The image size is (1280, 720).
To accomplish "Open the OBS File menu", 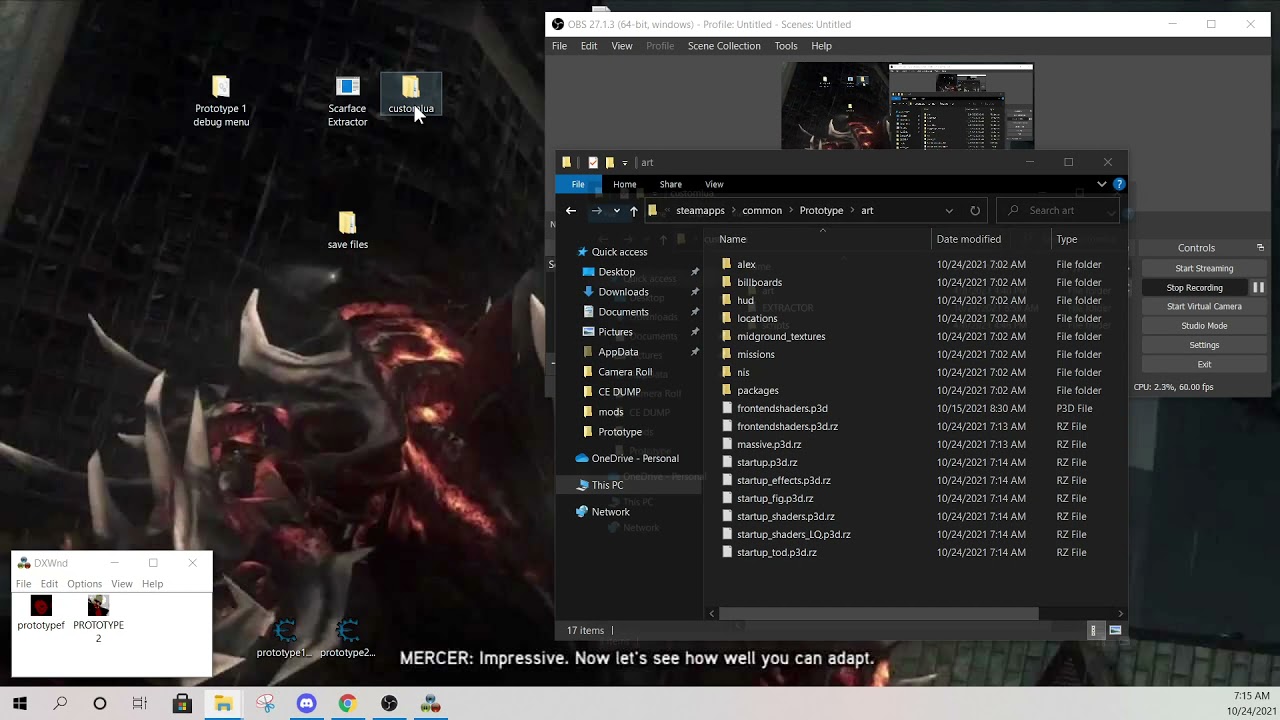I will 560,46.
